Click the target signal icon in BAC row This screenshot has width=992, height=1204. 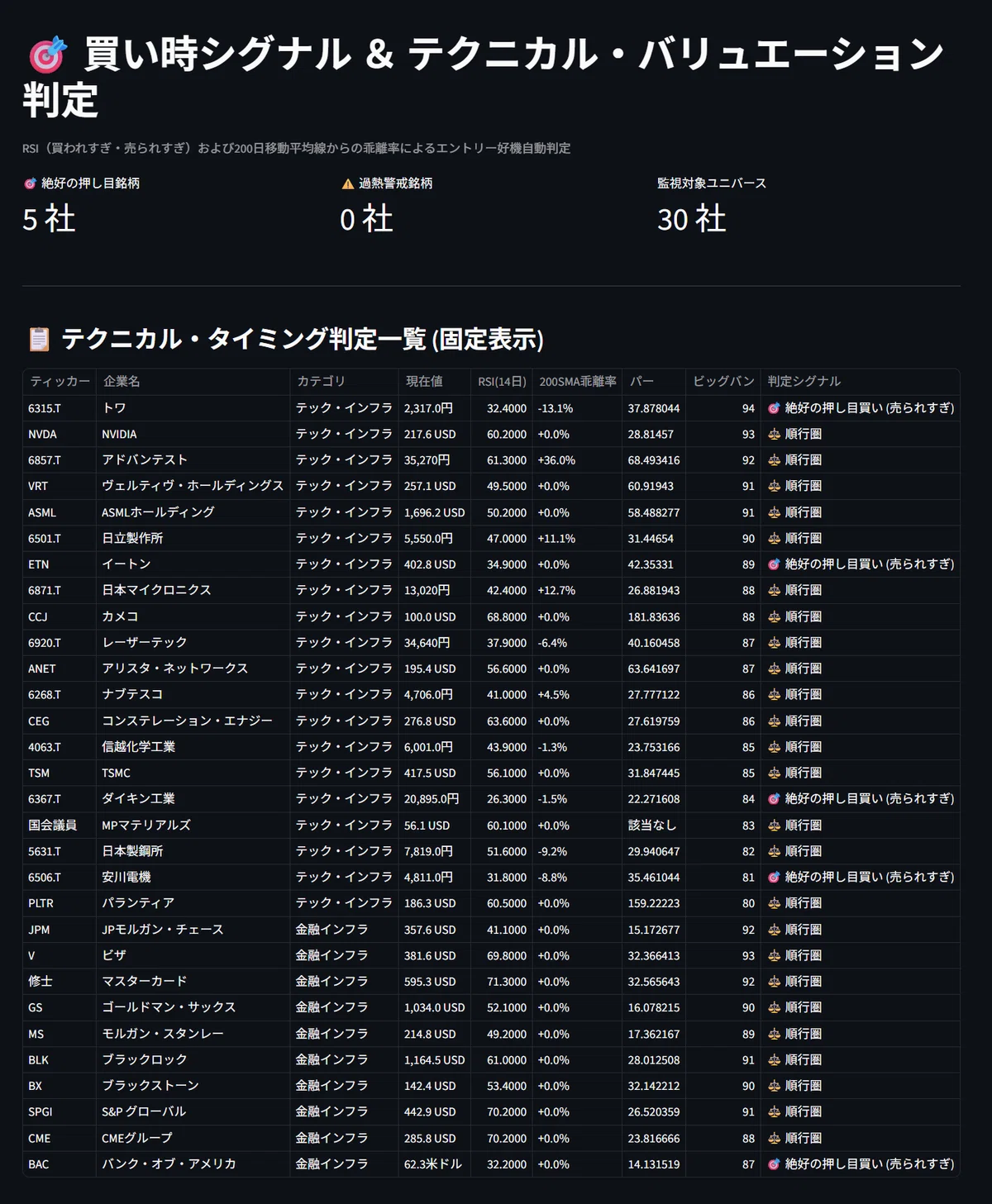[x=774, y=1164]
